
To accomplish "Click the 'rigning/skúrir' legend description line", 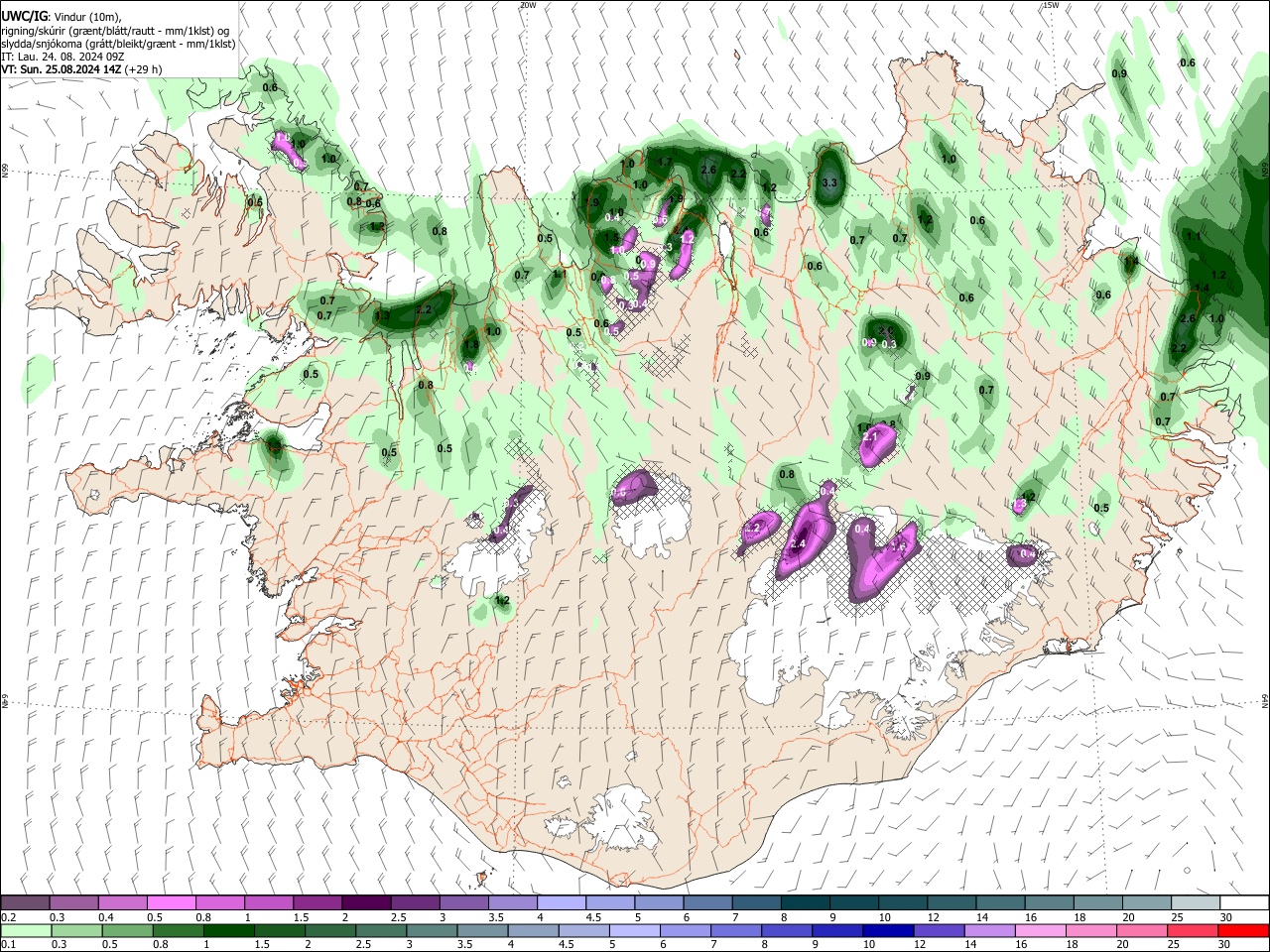I will (115, 31).
